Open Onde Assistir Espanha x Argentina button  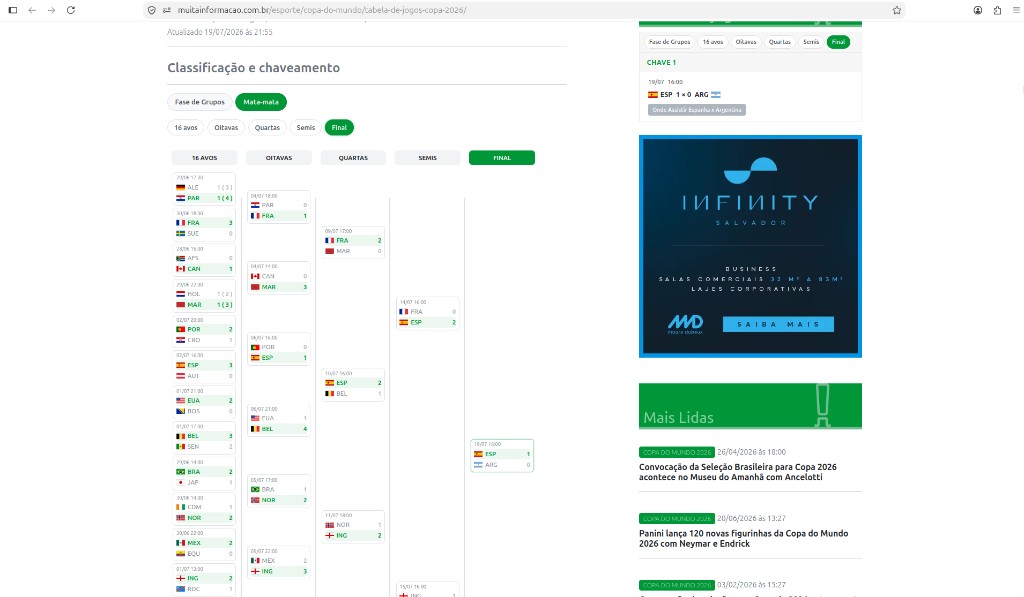pyautogui.click(x=697, y=110)
